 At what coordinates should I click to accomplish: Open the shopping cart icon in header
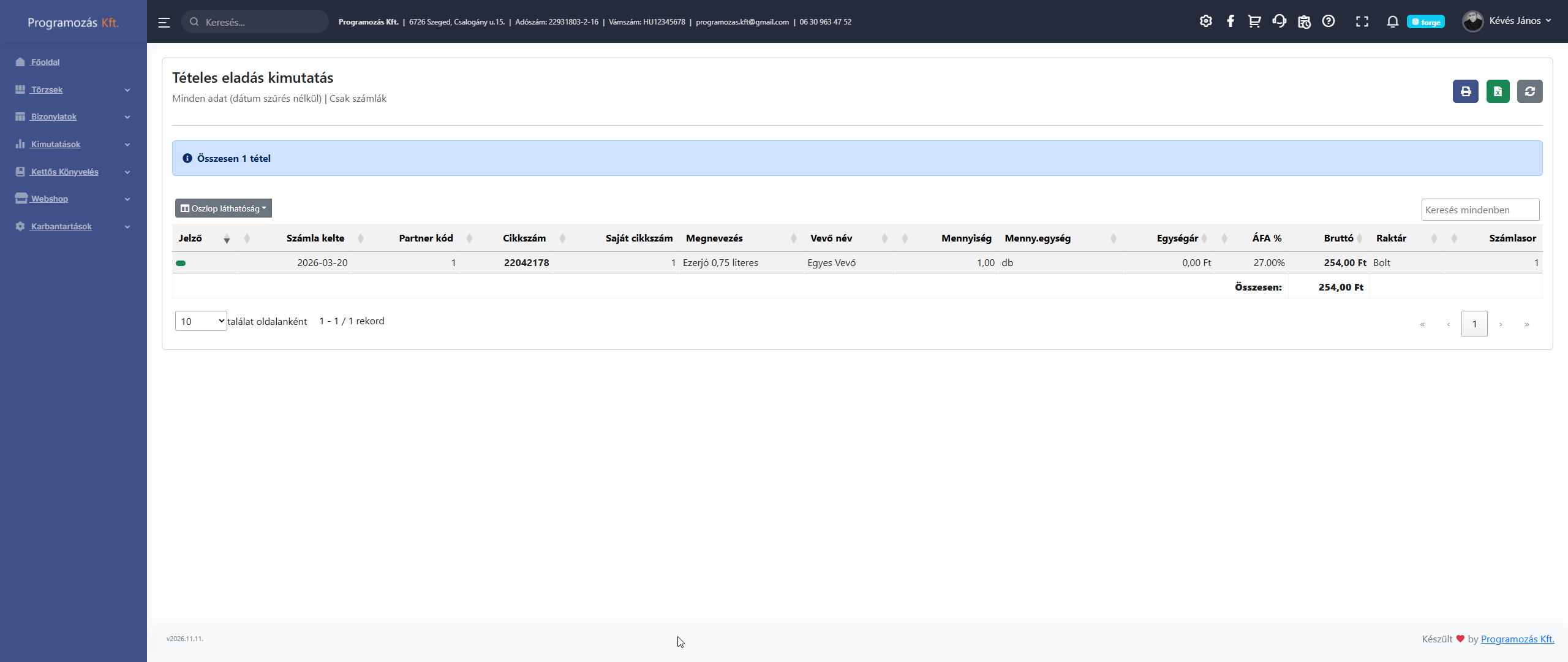(x=1254, y=21)
